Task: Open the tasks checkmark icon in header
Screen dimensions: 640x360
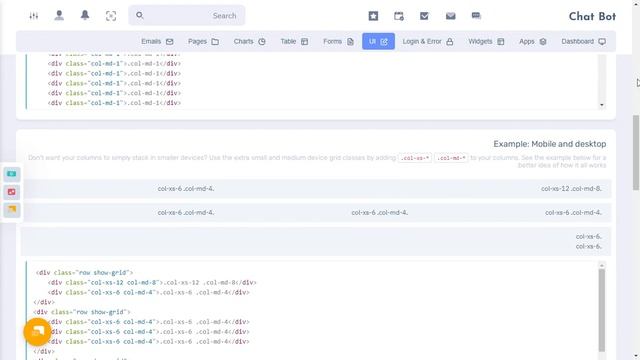Action: [x=424, y=16]
